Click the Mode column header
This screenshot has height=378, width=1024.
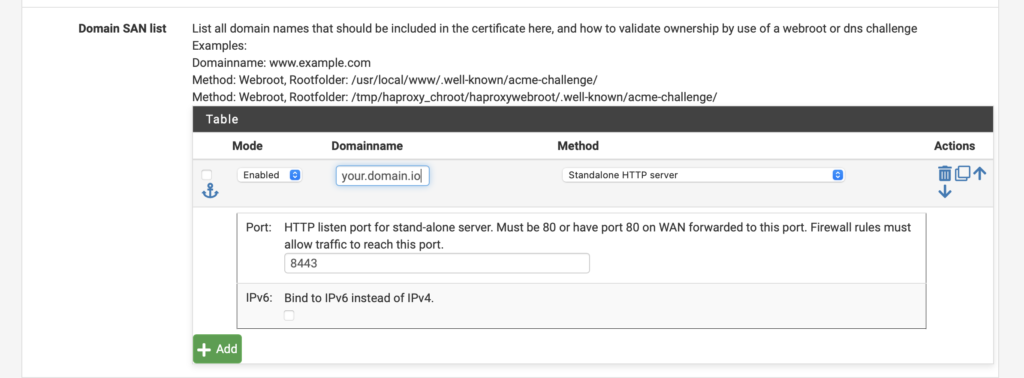click(248, 146)
